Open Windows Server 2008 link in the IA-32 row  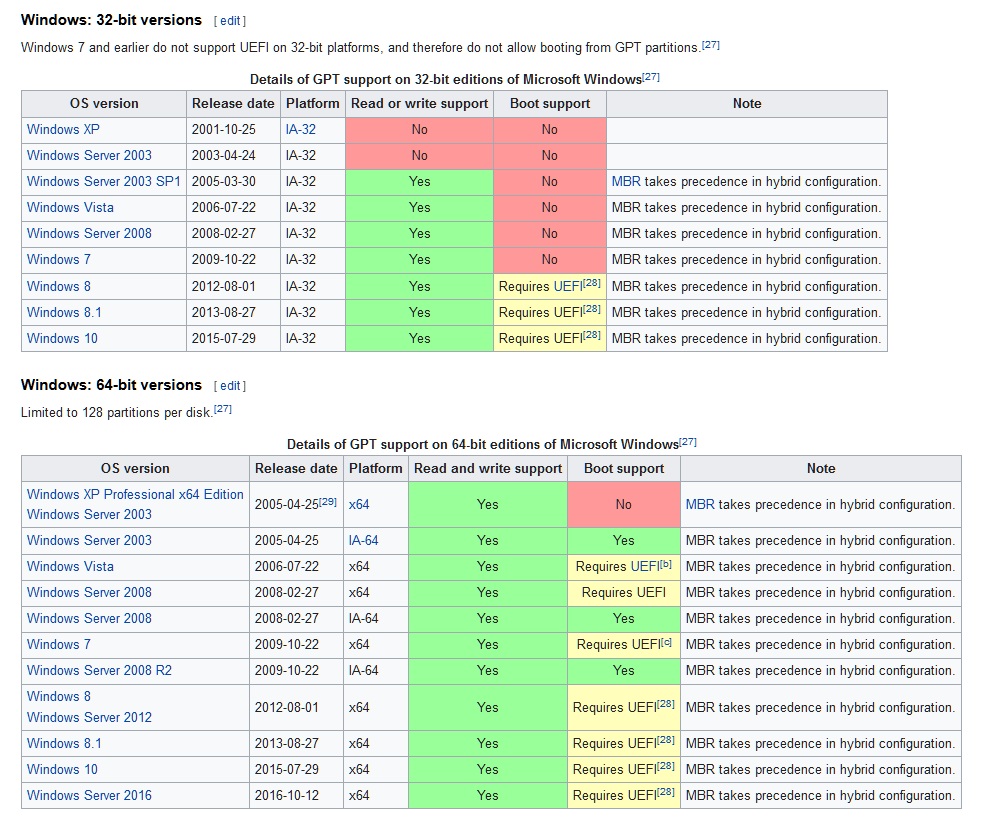[x=89, y=233]
